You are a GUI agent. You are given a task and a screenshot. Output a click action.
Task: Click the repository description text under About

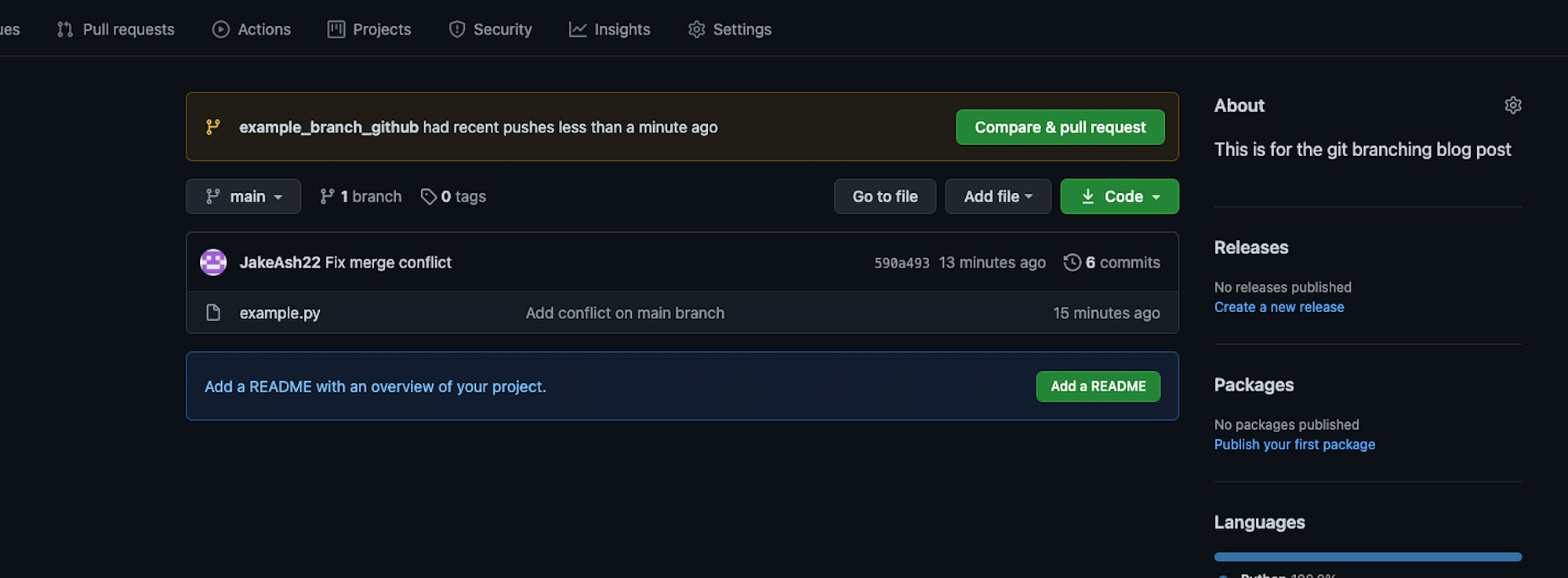coord(1363,149)
